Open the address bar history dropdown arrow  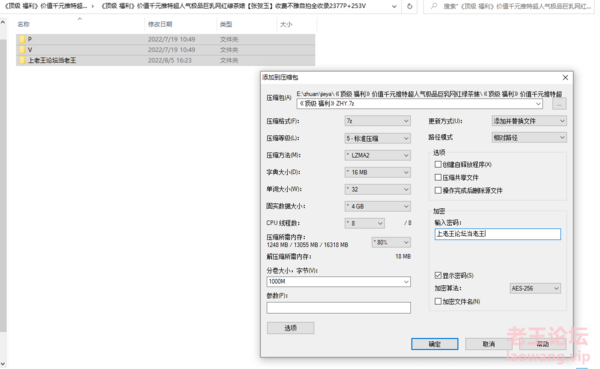coord(395,7)
